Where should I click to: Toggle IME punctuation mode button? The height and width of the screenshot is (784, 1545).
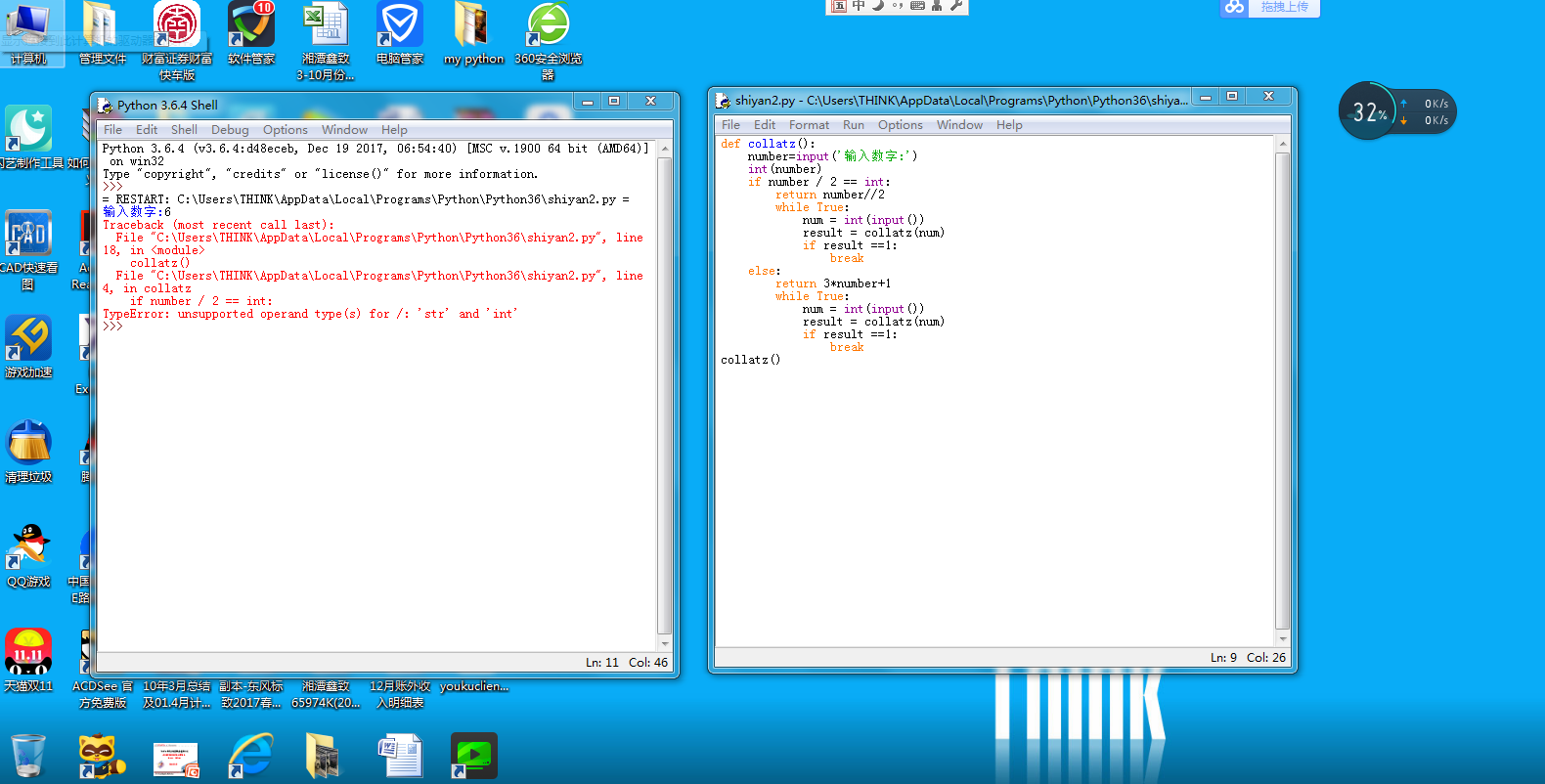pos(898,6)
